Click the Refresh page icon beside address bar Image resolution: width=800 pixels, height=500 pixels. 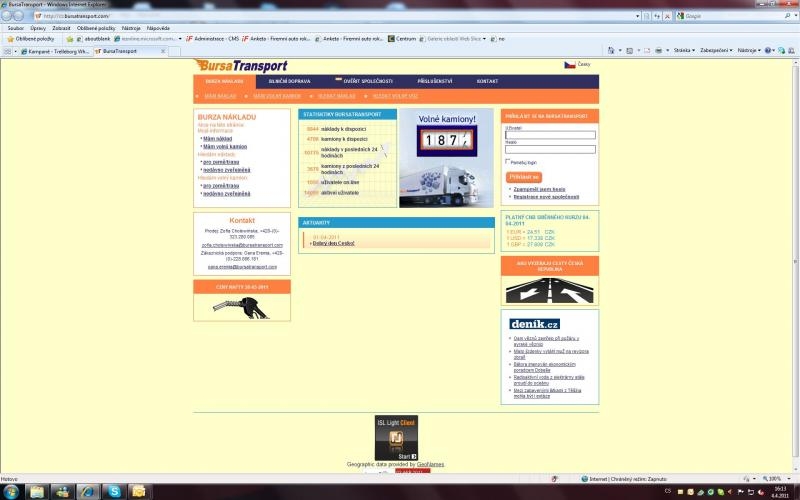[657, 16]
